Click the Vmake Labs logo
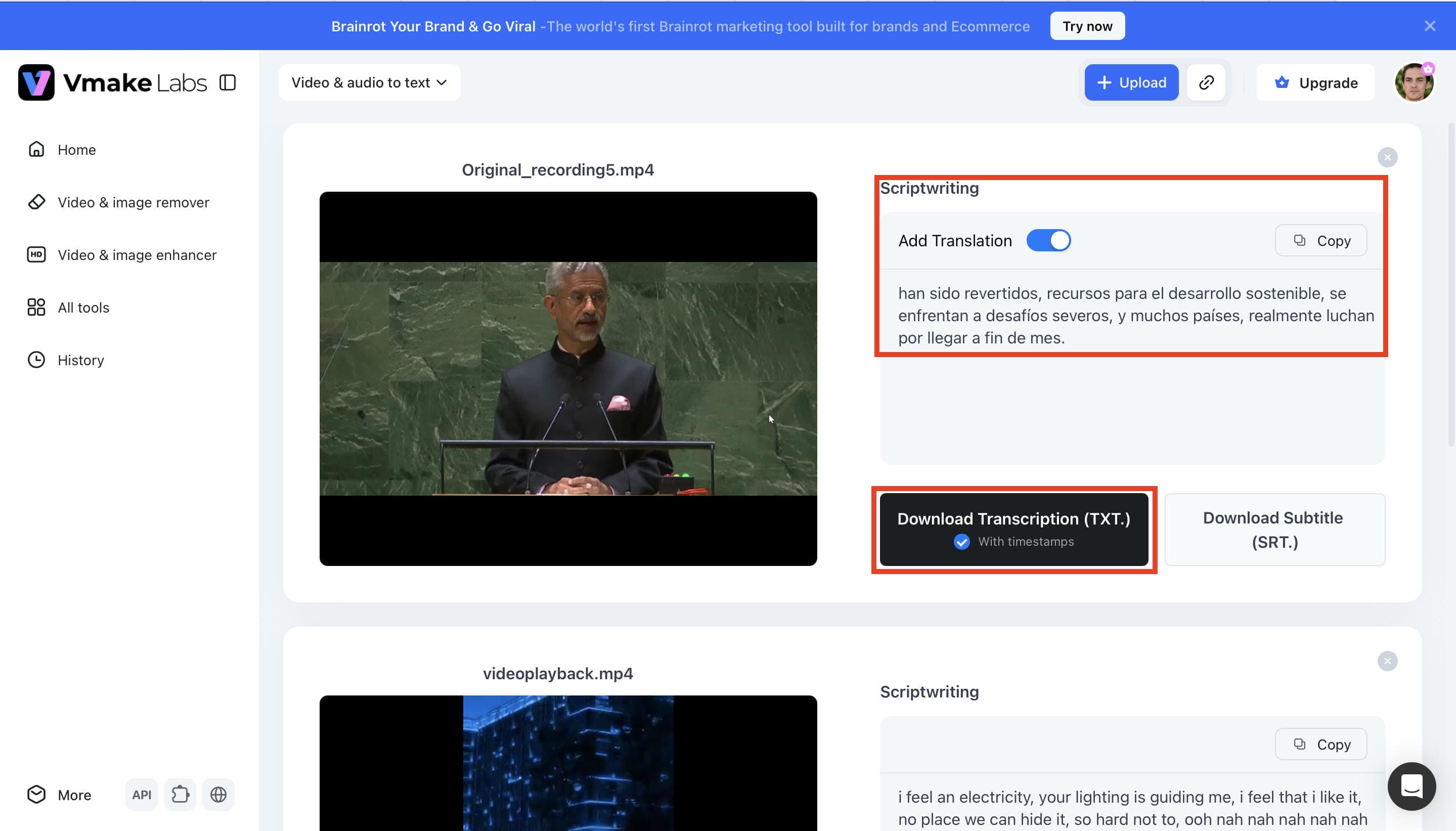The height and width of the screenshot is (831, 1456). coord(112,83)
